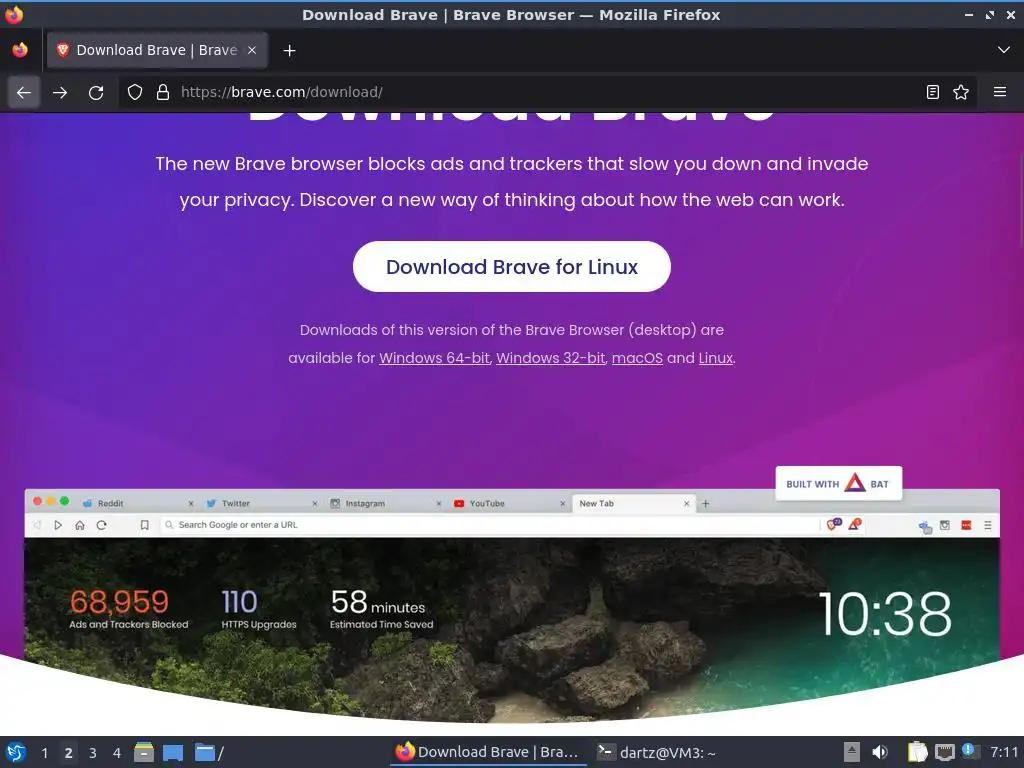Open the Windows 64-bit download link

(434, 358)
